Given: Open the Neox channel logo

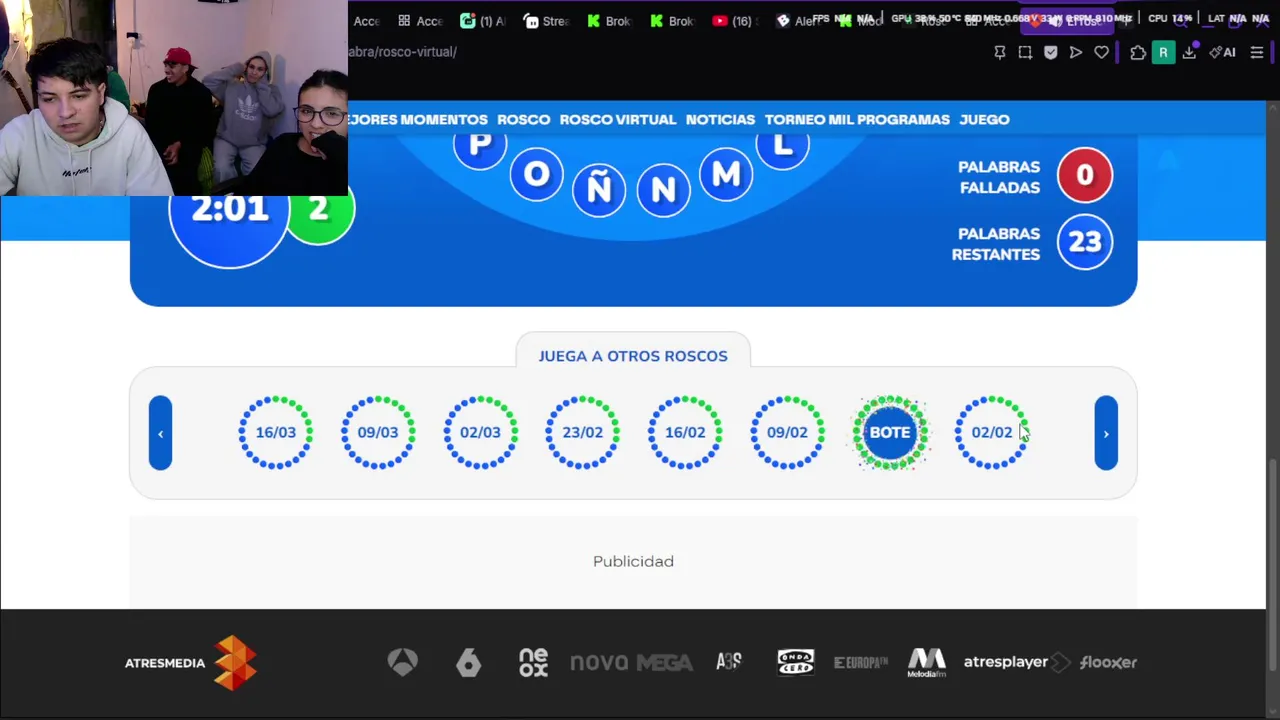Looking at the screenshot, I should pyautogui.click(x=533, y=662).
